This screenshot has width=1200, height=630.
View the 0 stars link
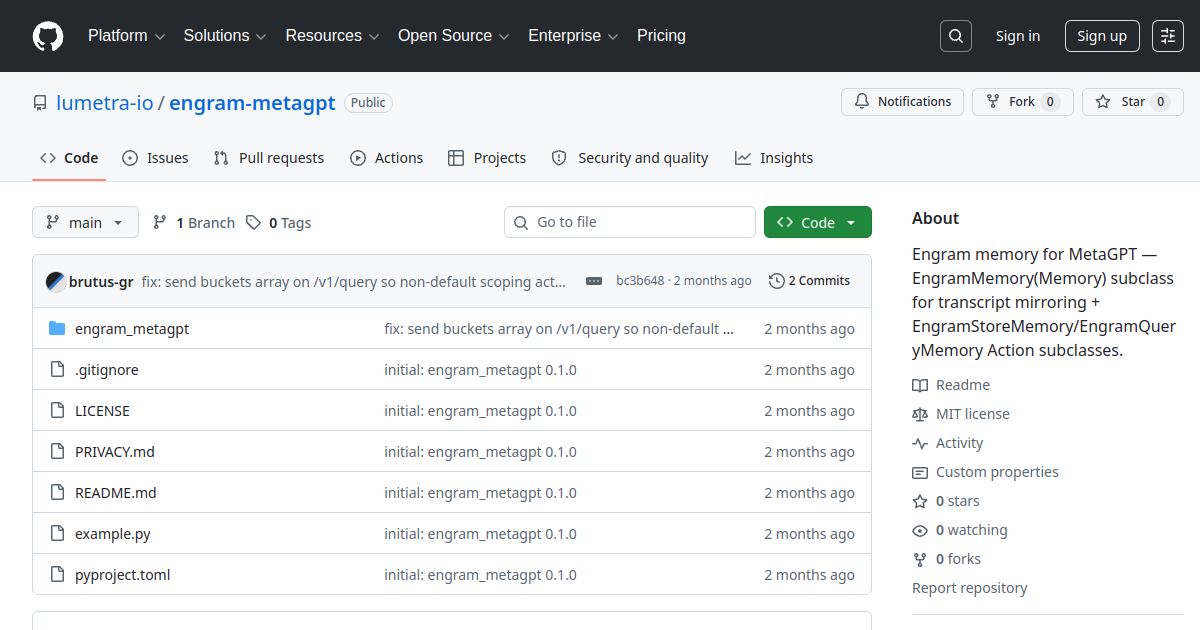coord(946,501)
